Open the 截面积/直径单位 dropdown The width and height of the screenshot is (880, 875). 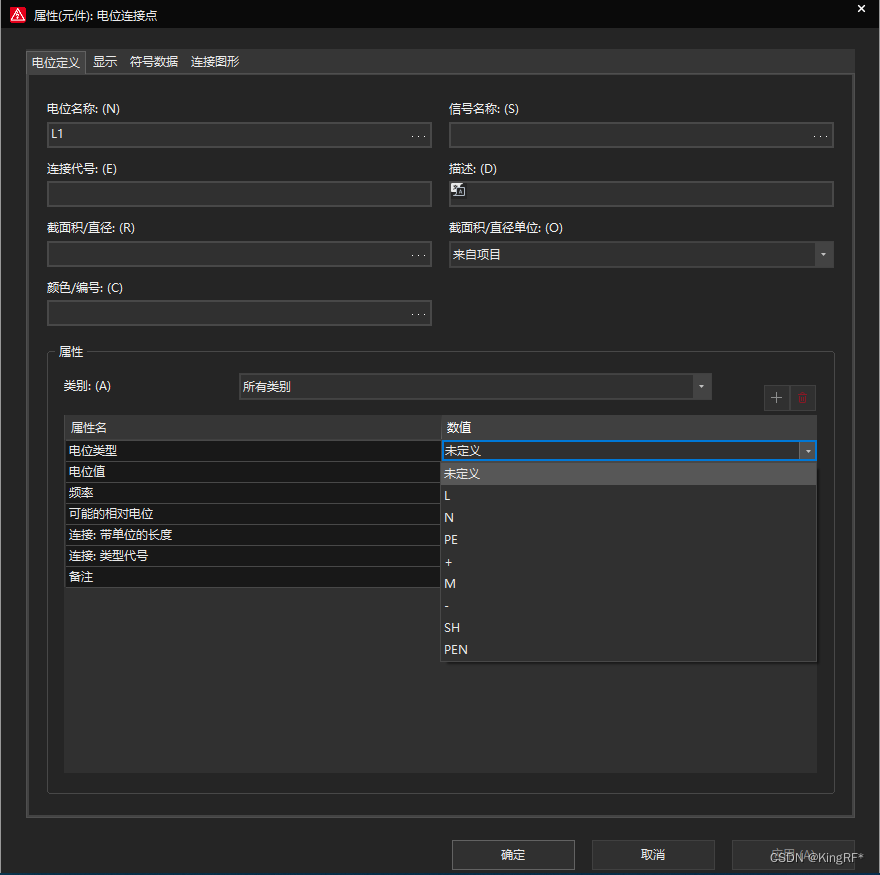coord(822,255)
